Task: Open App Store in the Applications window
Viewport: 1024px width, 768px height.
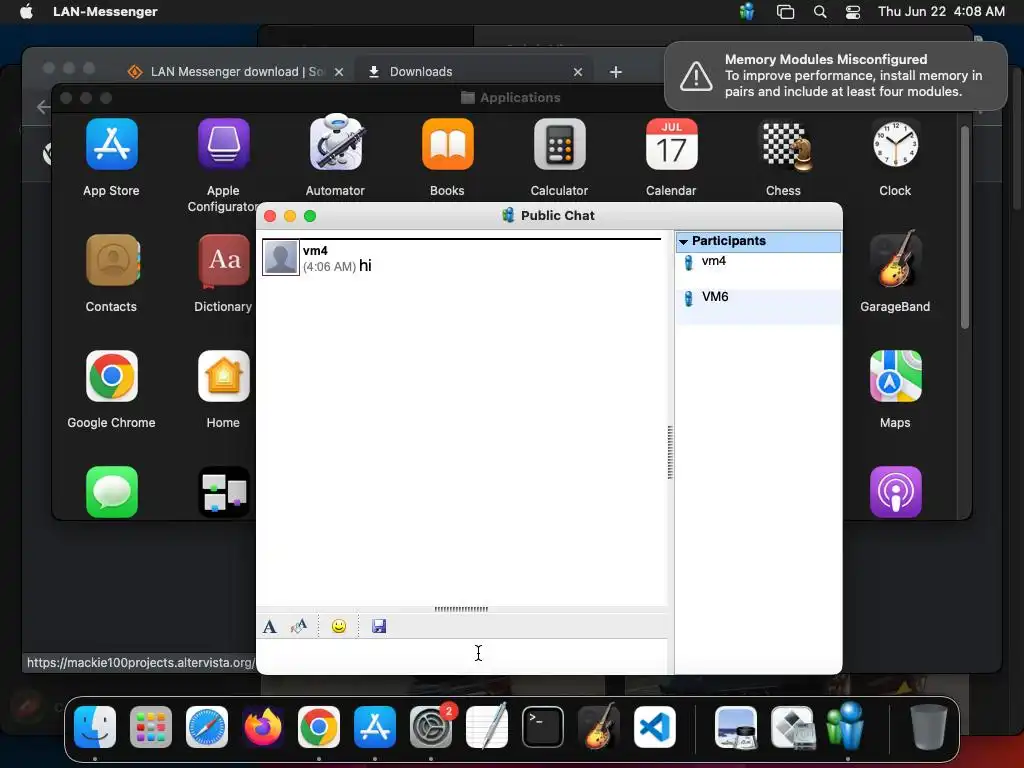Action: pyautogui.click(x=112, y=144)
